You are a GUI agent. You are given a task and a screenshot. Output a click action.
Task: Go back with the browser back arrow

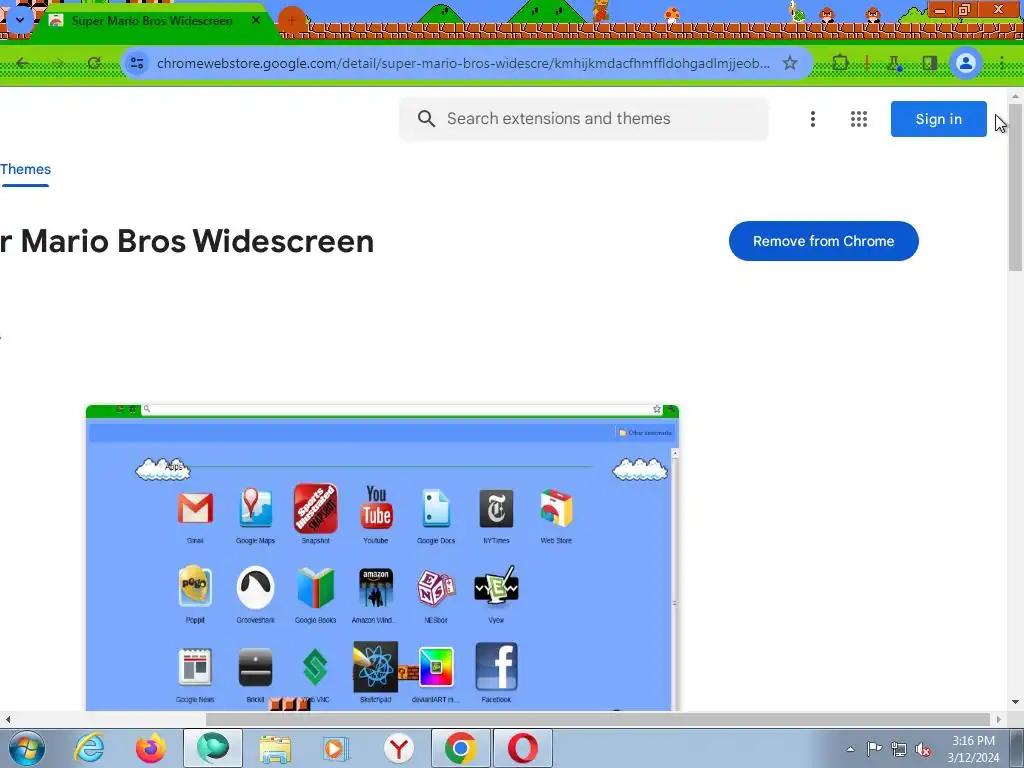pyautogui.click(x=22, y=63)
